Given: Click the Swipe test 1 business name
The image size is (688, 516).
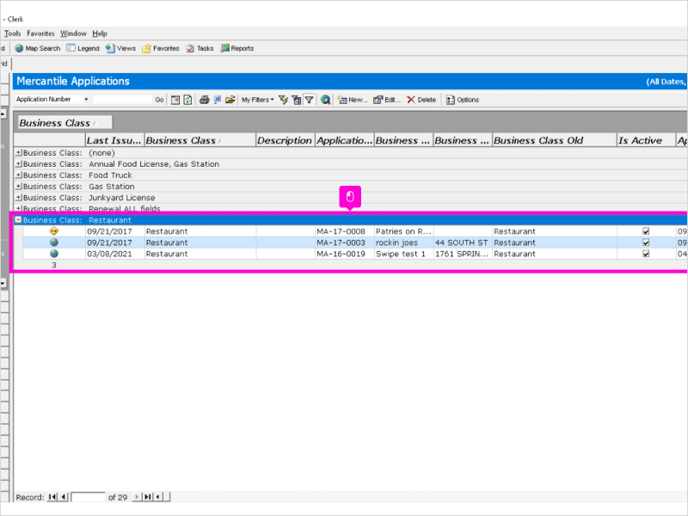Looking at the screenshot, I should point(400,254).
